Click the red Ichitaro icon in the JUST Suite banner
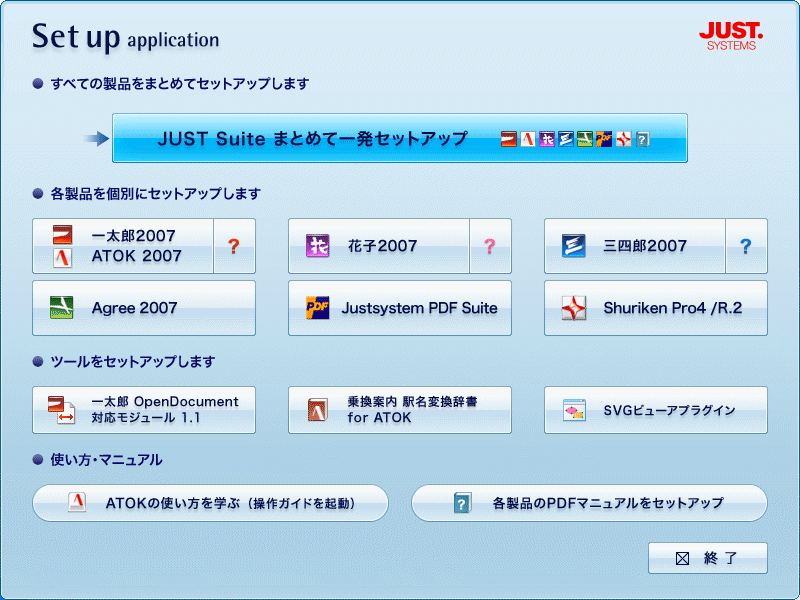Viewport: 800px width, 600px height. [509, 139]
